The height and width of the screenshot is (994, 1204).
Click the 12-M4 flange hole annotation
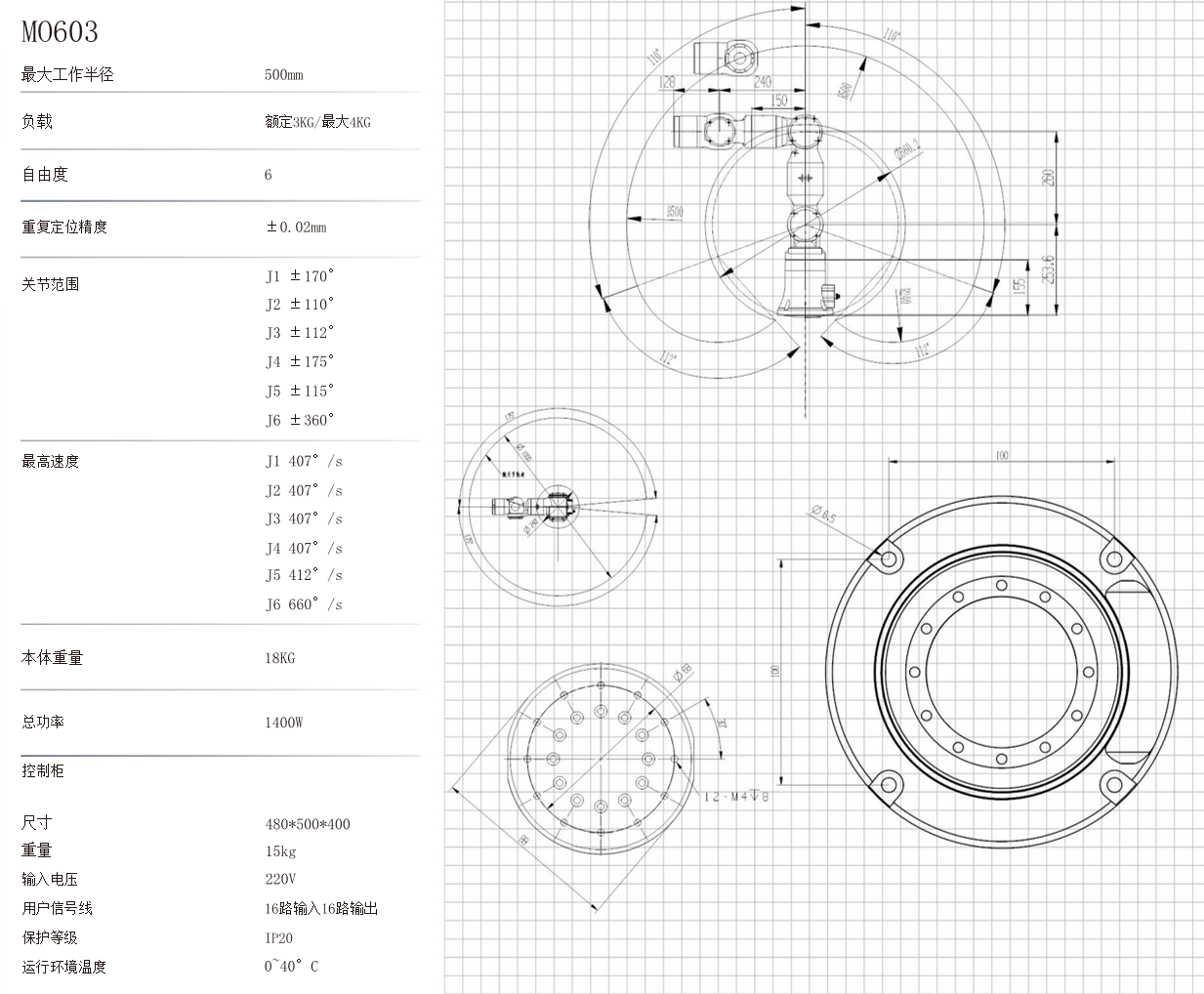click(736, 797)
